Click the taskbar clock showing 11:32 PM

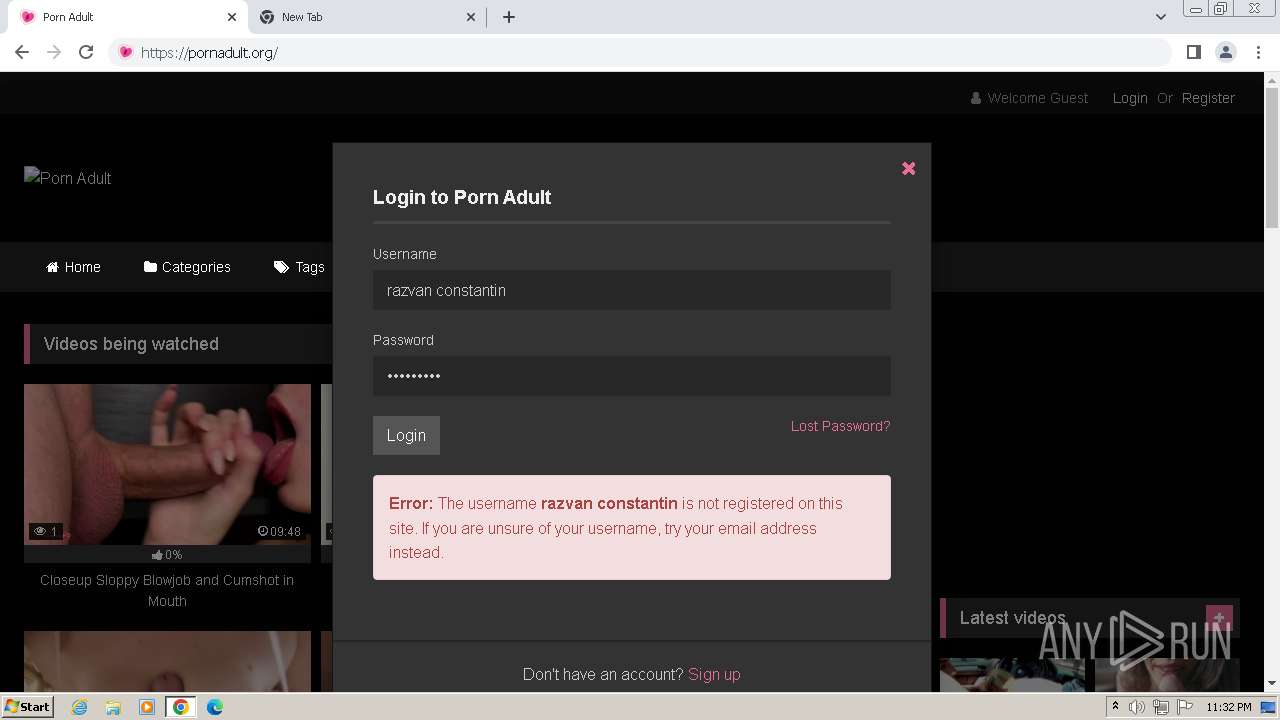click(x=1229, y=707)
